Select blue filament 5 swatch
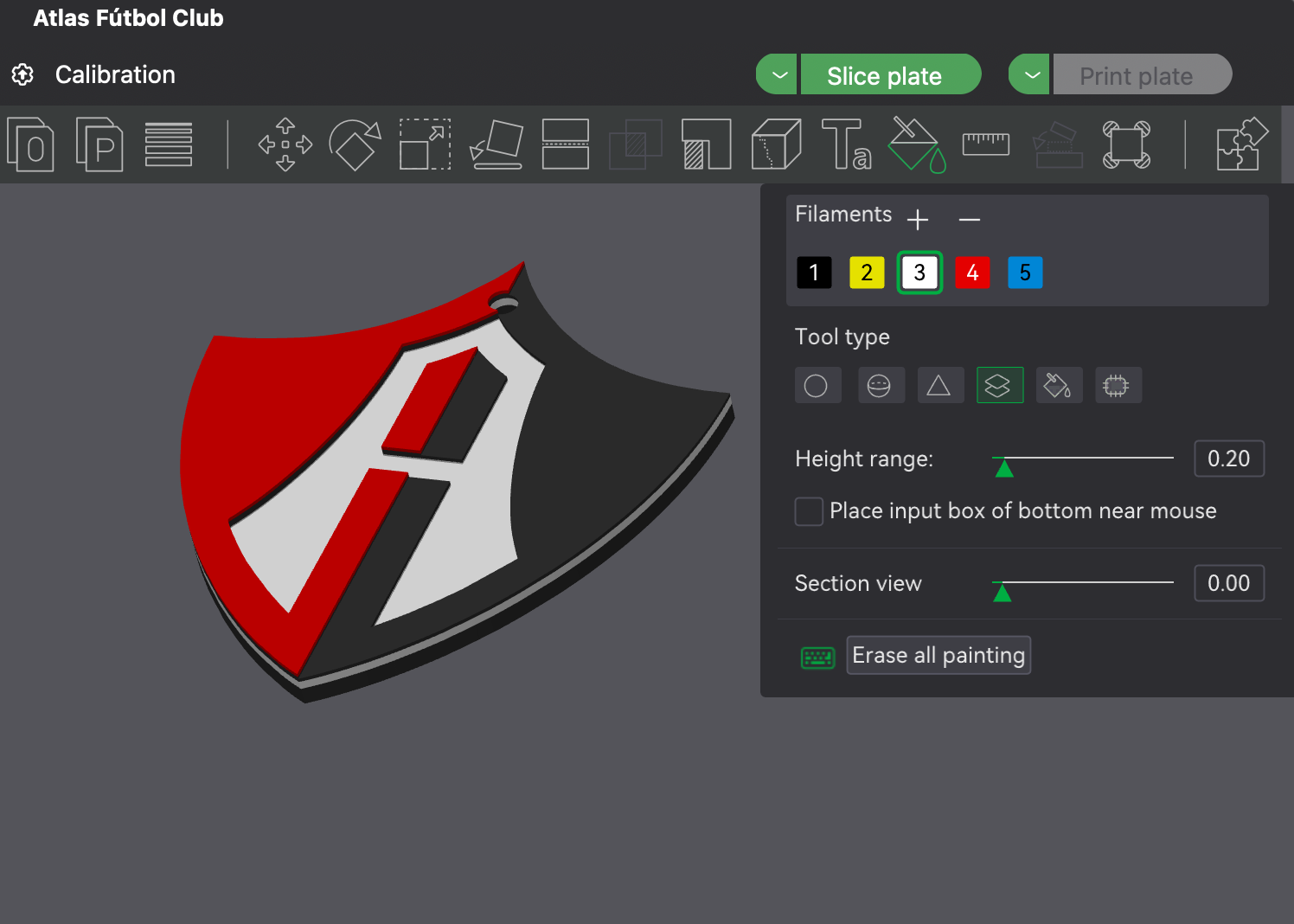The width and height of the screenshot is (1294, 924). pyautogui.click(x=1025, y=273)
